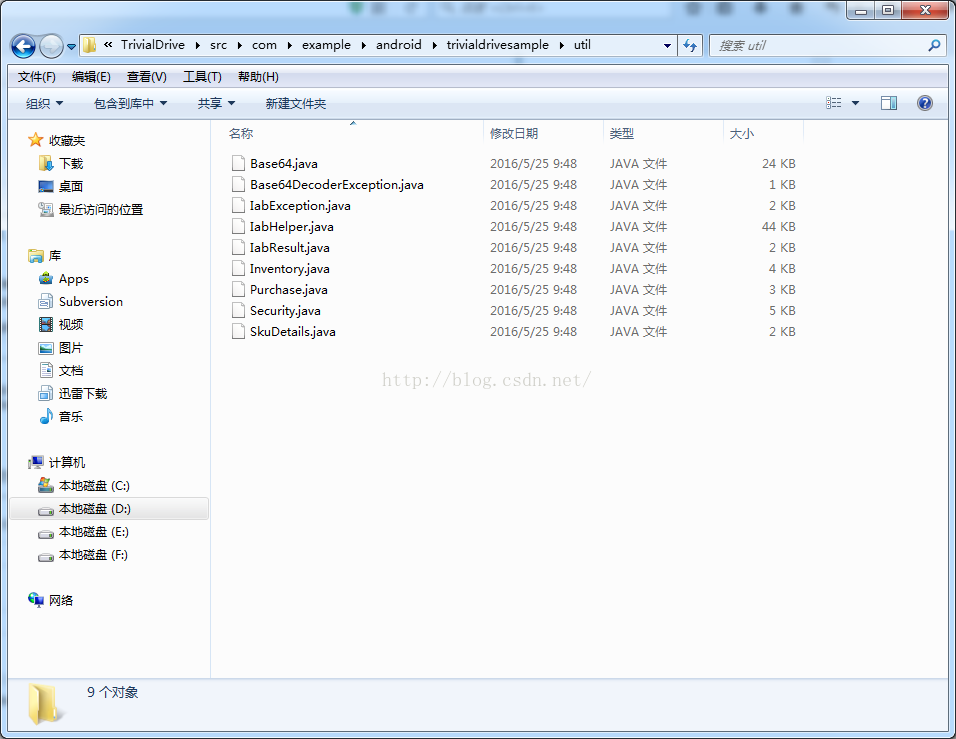
Task: Expand the arrow after trivialdrivesample breadcrumb
Action: [562, 45]
